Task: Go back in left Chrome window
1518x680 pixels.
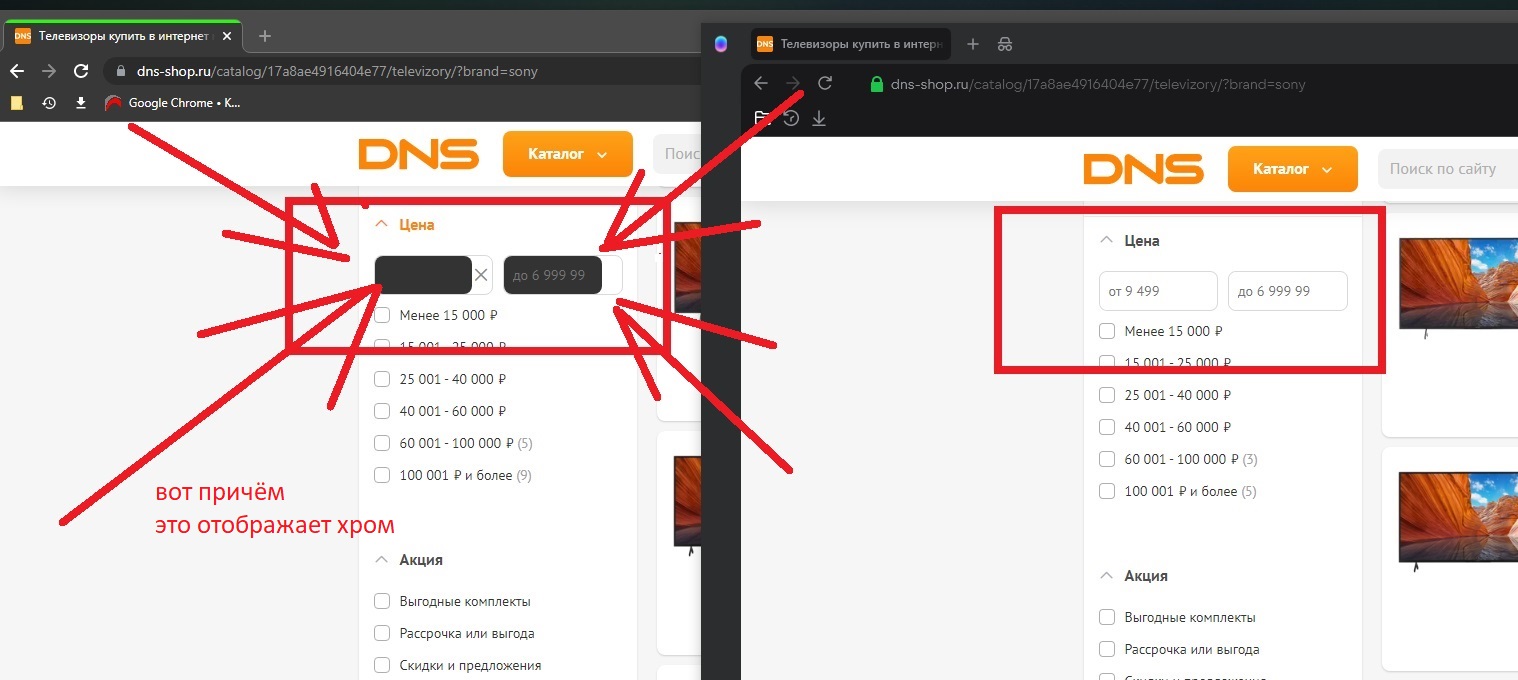Action: (17, 71)
